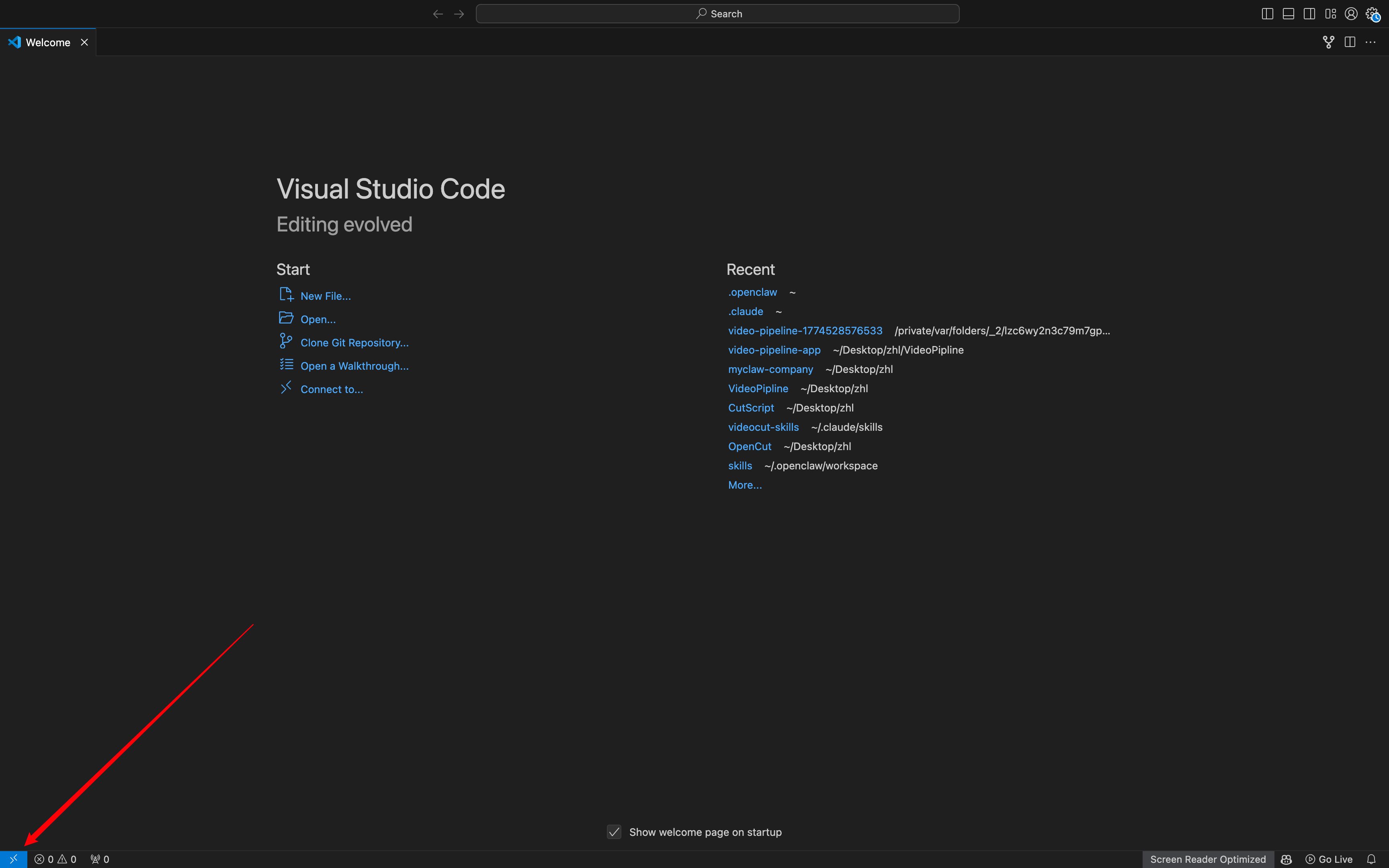Screen dimensions: 1389x868
Task: Open Customize Layout icon
Action: (1330, 14)
